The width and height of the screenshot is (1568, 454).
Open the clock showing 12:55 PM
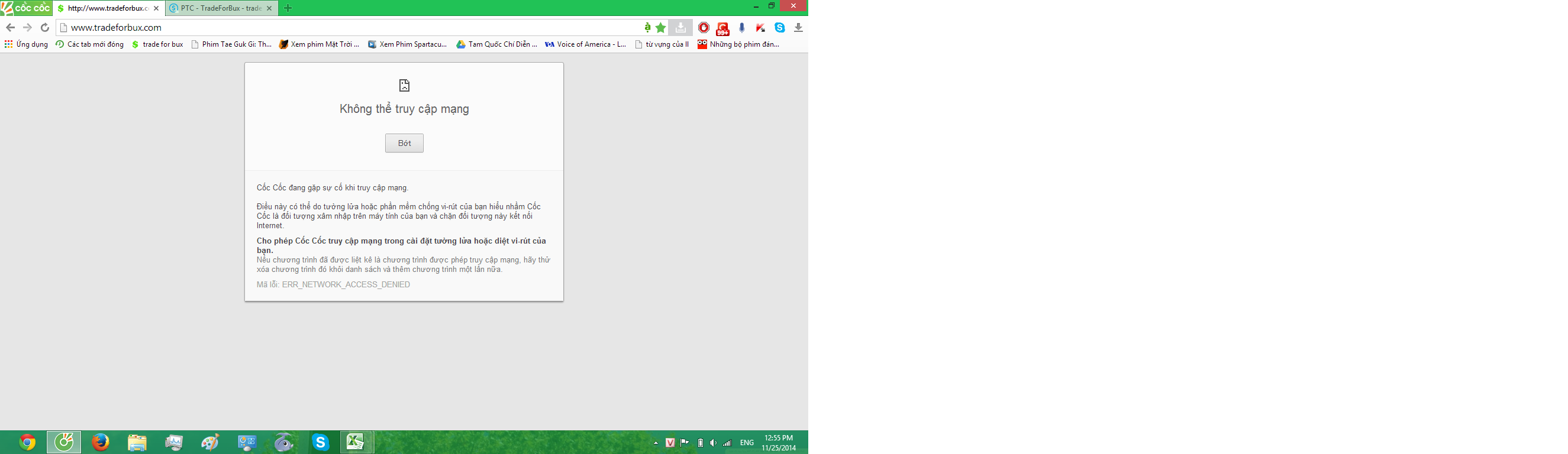[779, 442]
